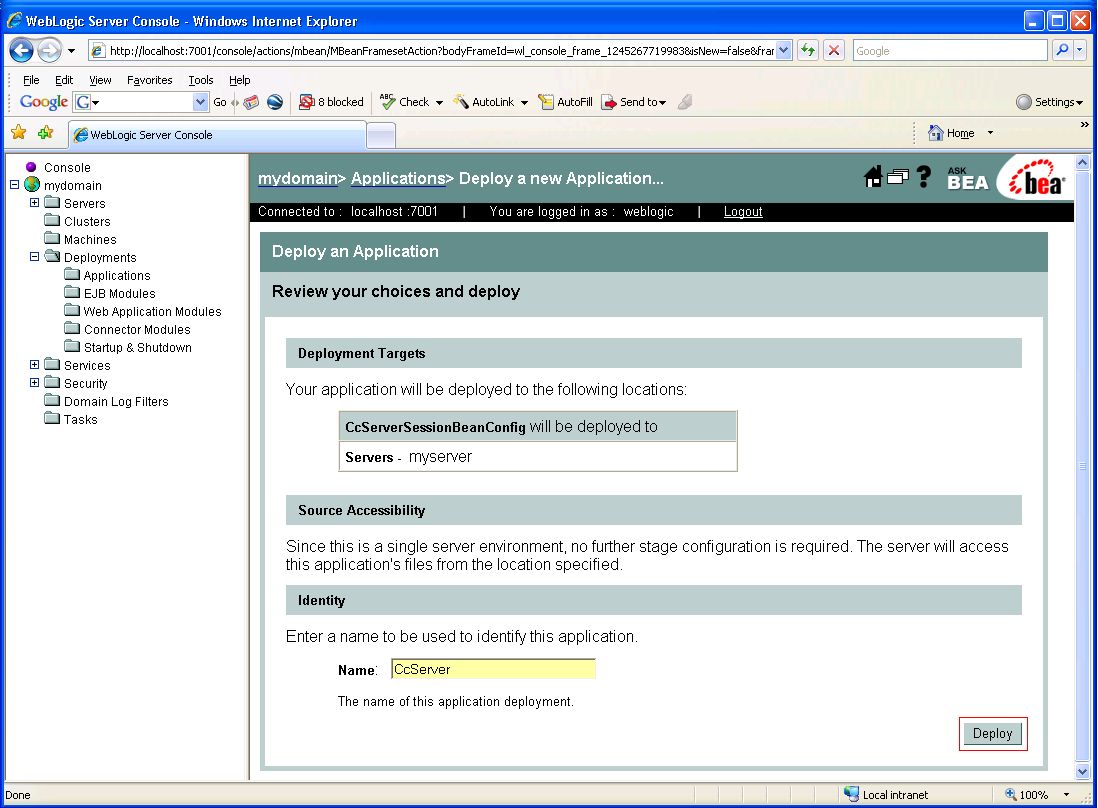Open the recent pages dropdown arrow
The width and height of the screenshot is (1098, 808).
pos(71,51)
